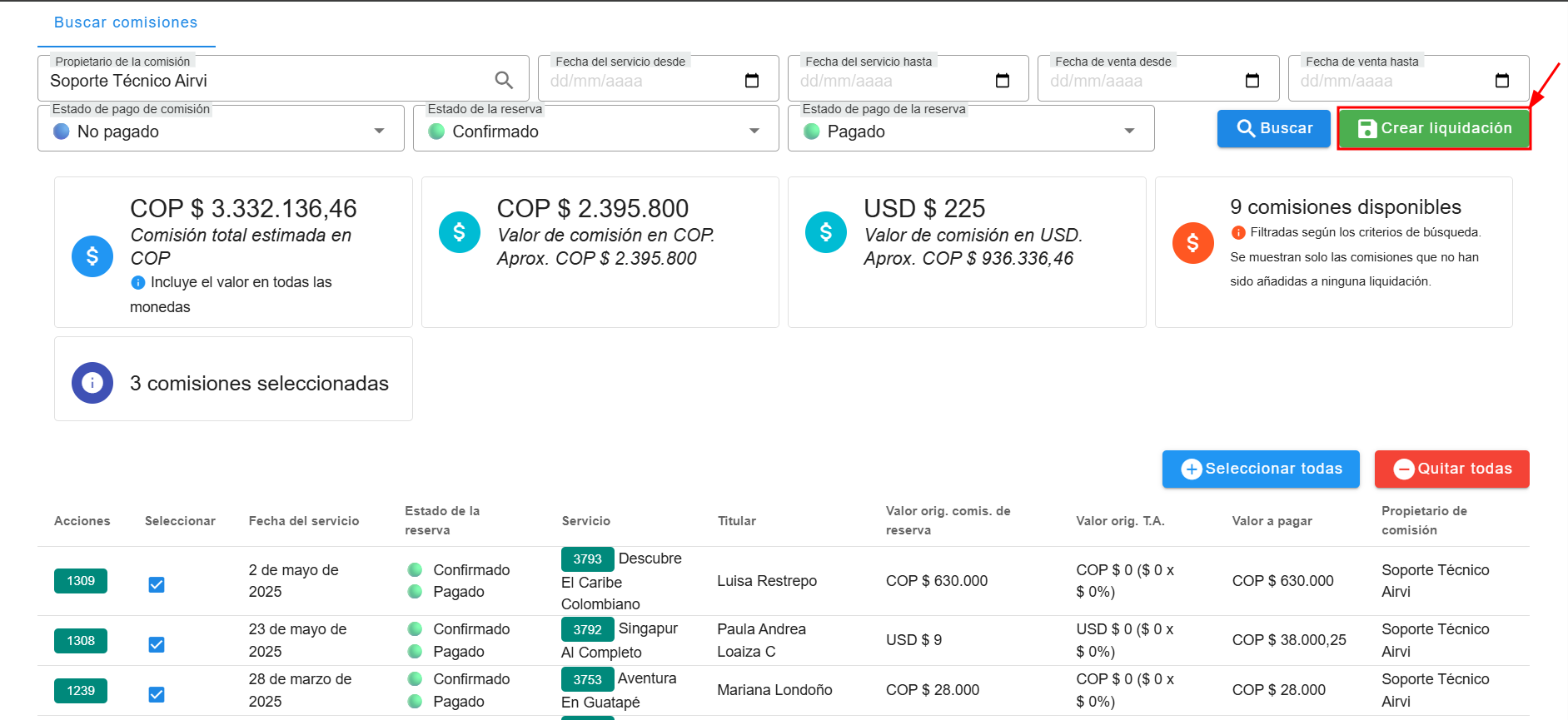The height and width of the screenshot is (720, 1568).
Task: Toggle the checkbox for commission 1239
Action: [x=157, y=695]
